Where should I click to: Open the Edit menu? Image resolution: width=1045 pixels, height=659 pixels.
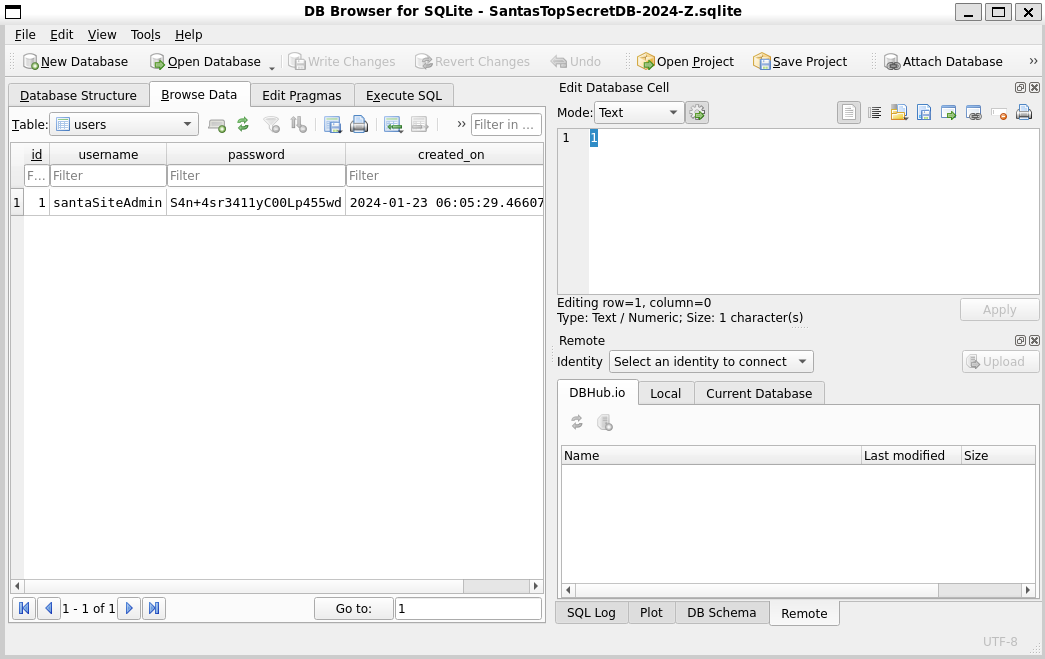point(61,35)
